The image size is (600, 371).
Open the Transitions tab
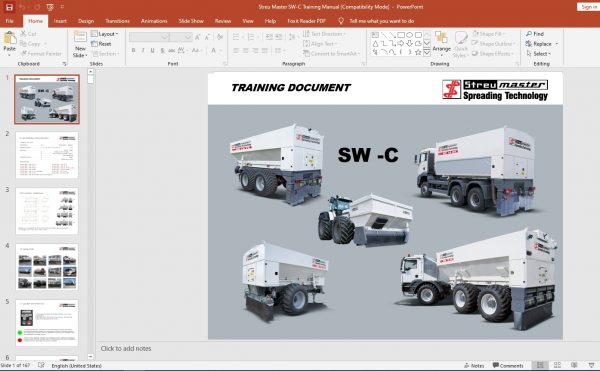(x=117, y=21)
